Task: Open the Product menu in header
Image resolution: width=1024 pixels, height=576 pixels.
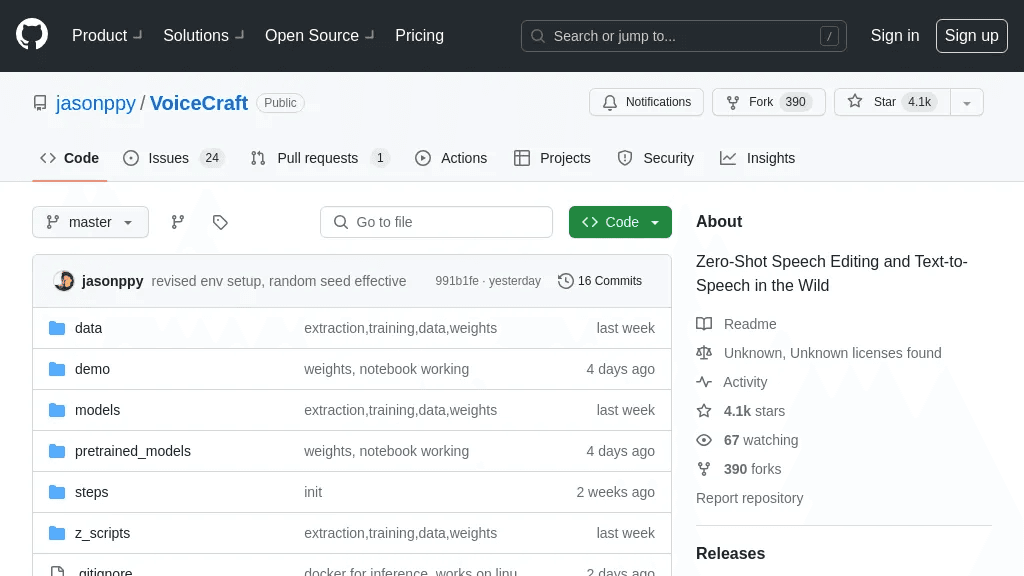Action: pyautogui.click(x=107, y=35)
